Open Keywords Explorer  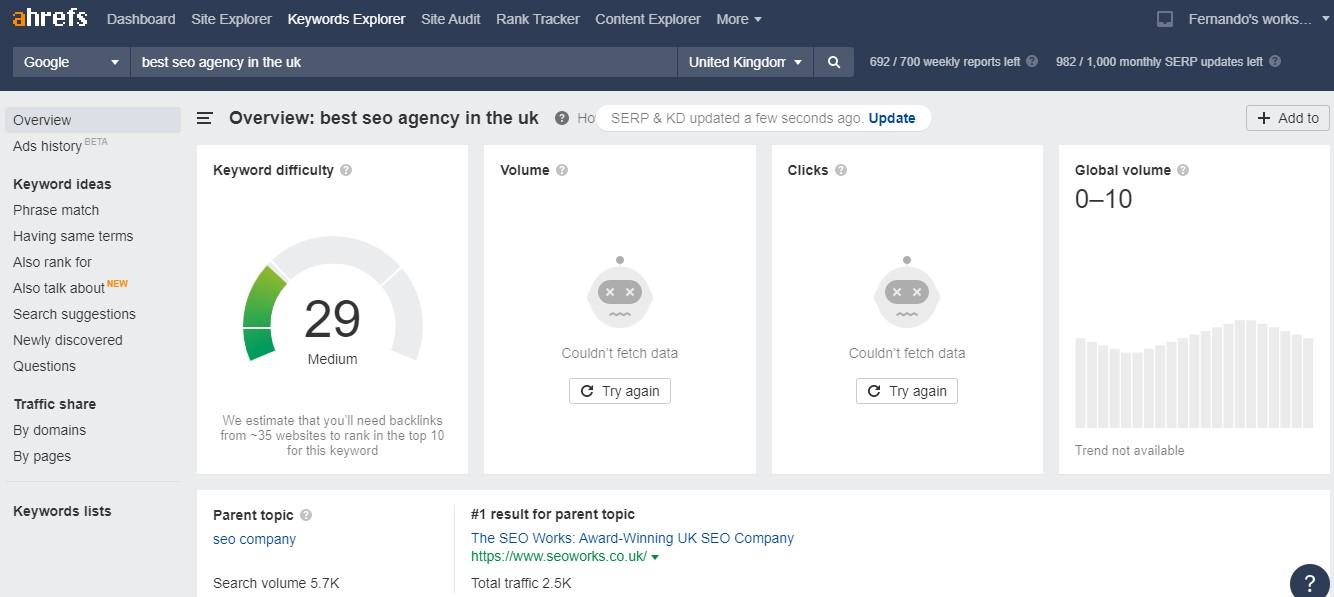click(x=346, y=19)
